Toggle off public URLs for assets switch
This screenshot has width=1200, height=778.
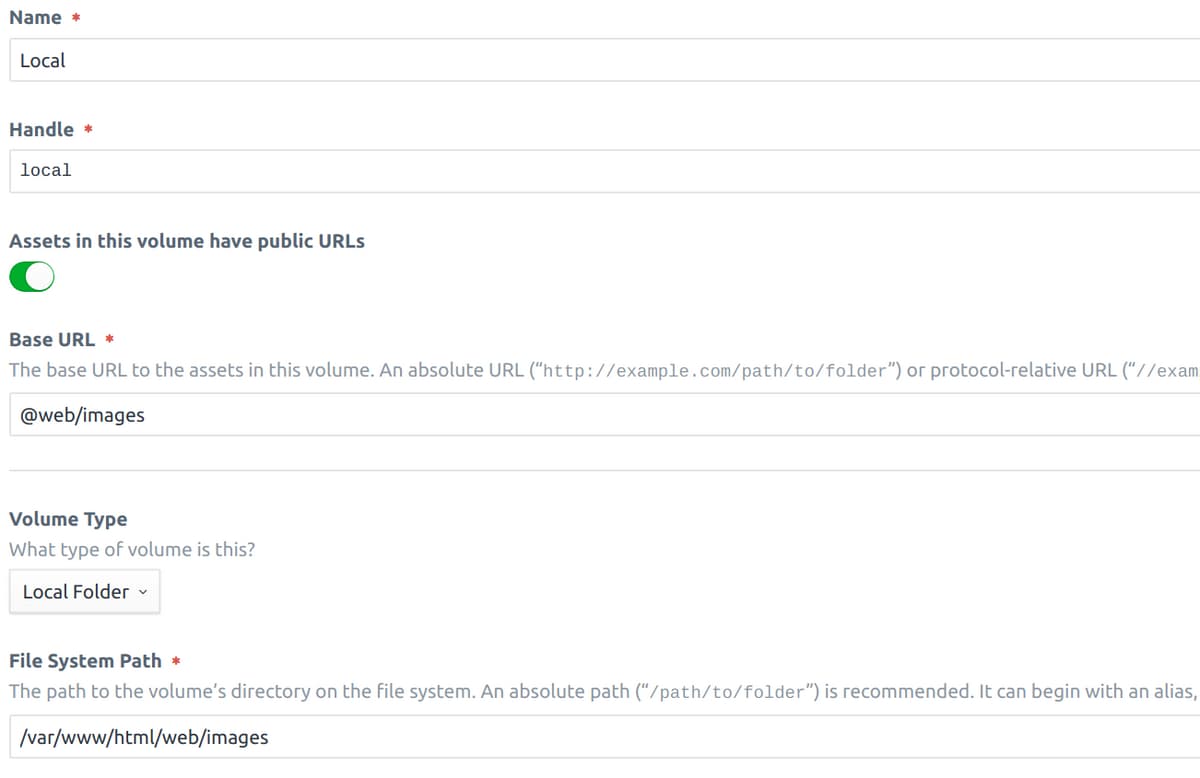[x=32, y=277]
